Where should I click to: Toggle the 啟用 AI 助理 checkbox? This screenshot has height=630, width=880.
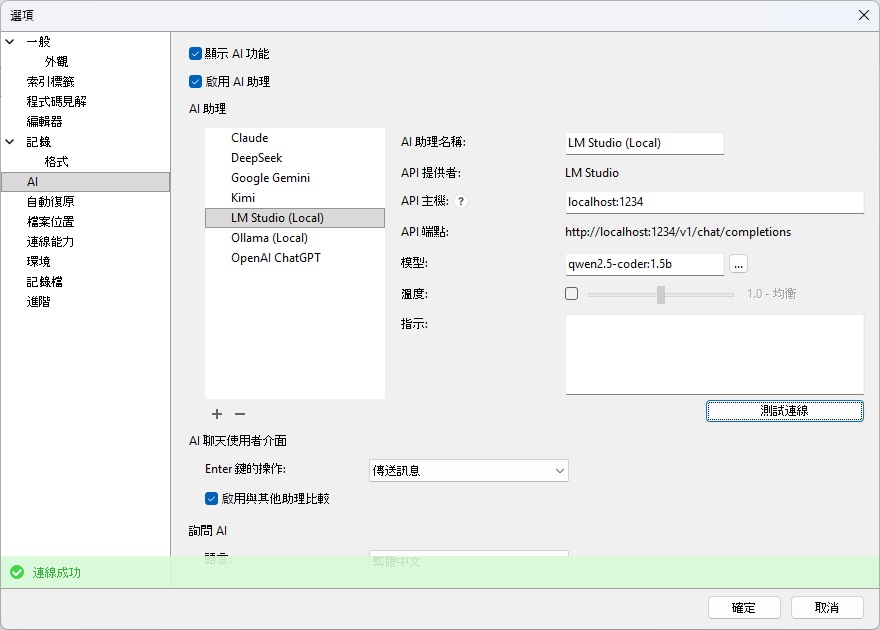click(x=195, y=82)
